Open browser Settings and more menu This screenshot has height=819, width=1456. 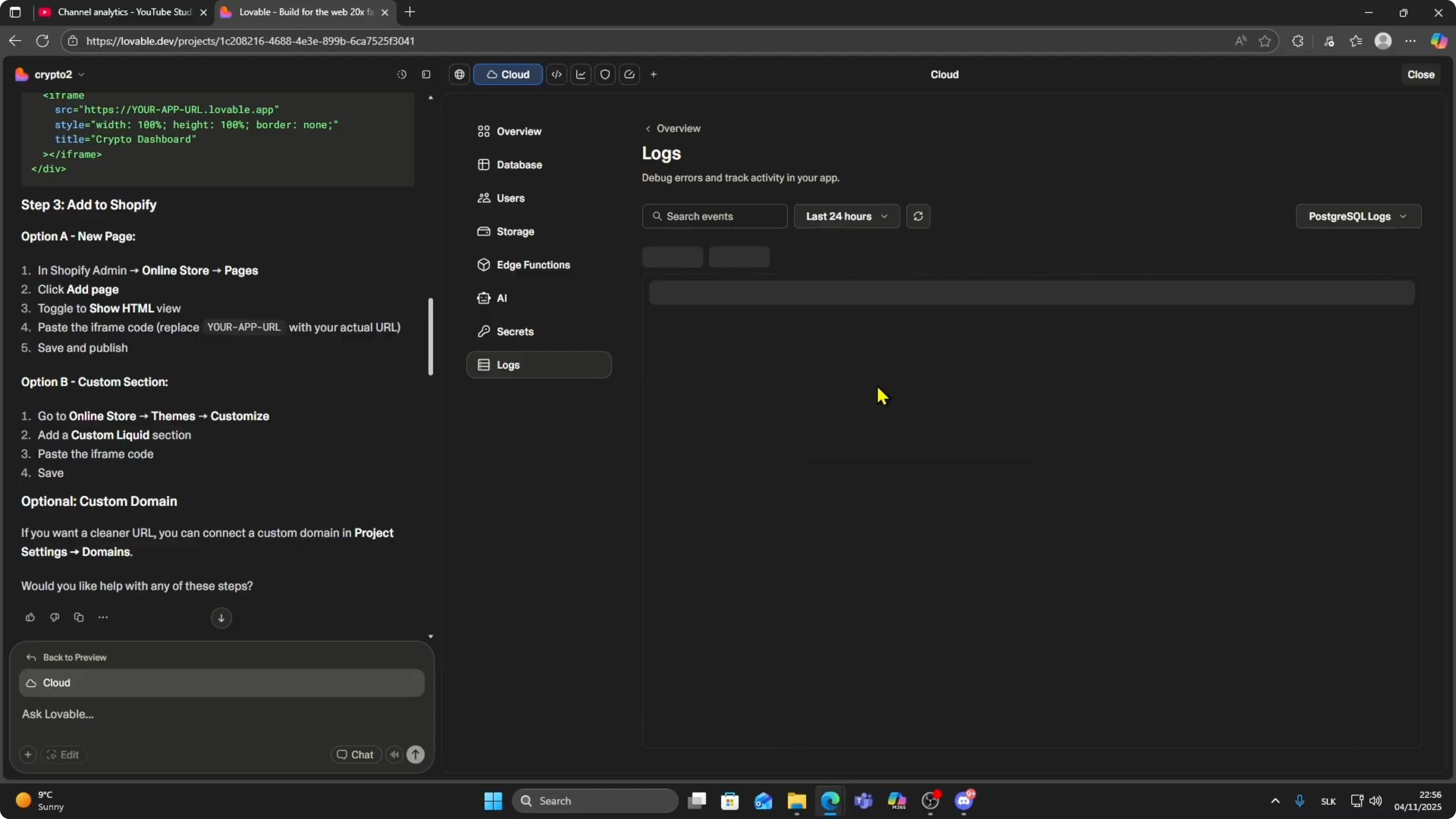[1411, 41]
